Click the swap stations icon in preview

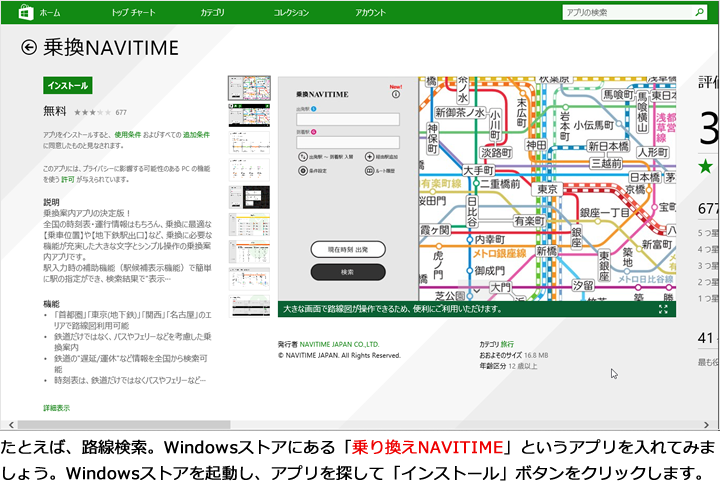pyautogui.click(x=303, y=157)
